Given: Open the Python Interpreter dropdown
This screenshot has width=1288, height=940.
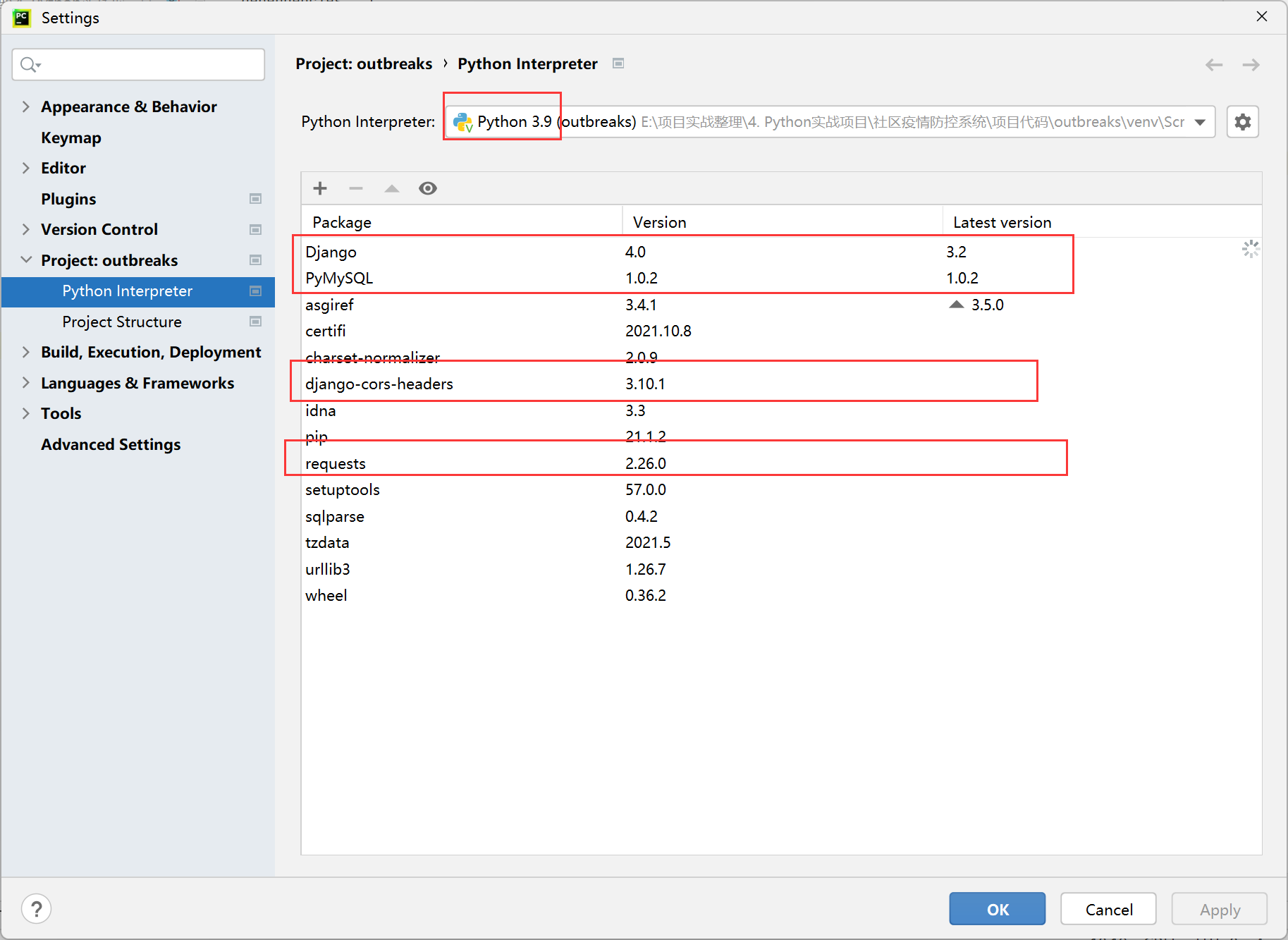Looking at the screenshot, I should click(1200, 122).
